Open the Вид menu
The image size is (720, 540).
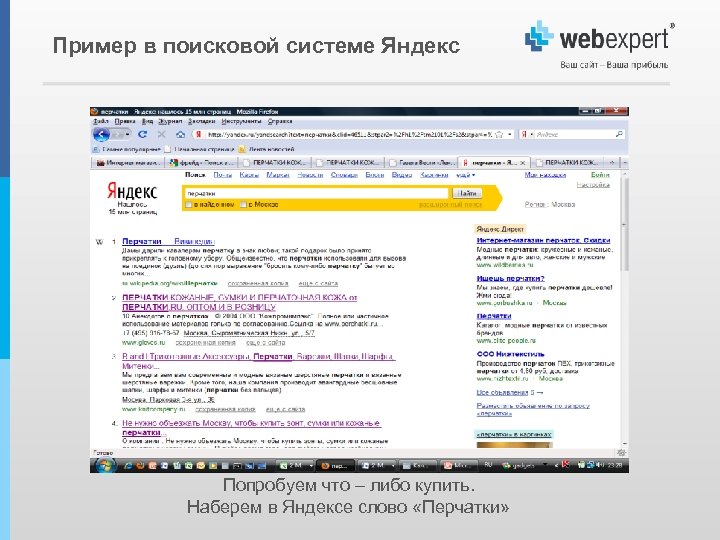[x=147, y=121]
